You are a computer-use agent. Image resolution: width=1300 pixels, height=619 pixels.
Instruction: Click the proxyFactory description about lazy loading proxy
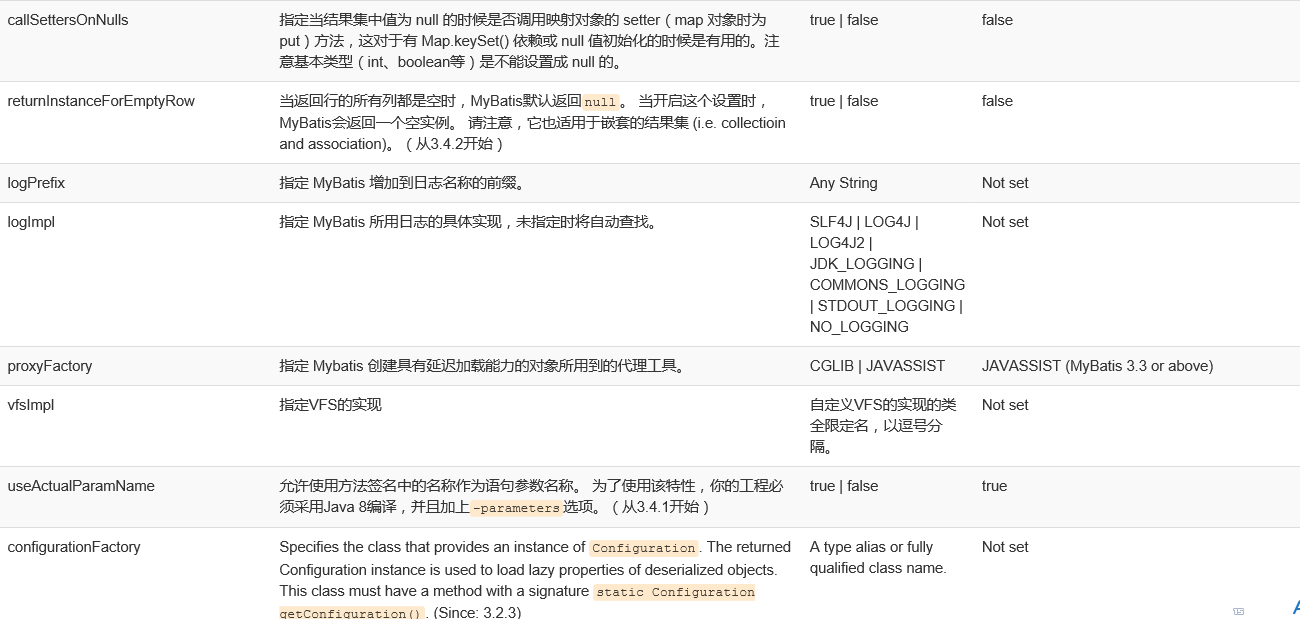pyautogui.click(x=484, y=366)
